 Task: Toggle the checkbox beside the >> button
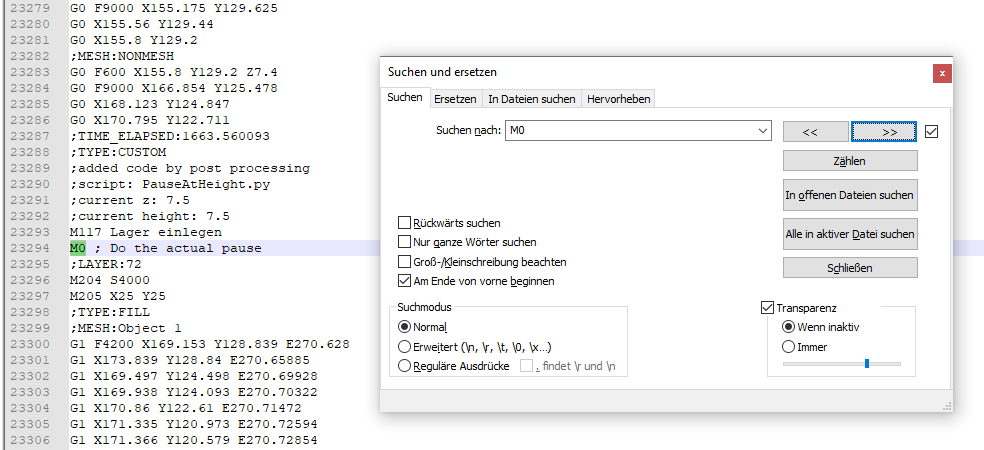click(x=931, y=132)
